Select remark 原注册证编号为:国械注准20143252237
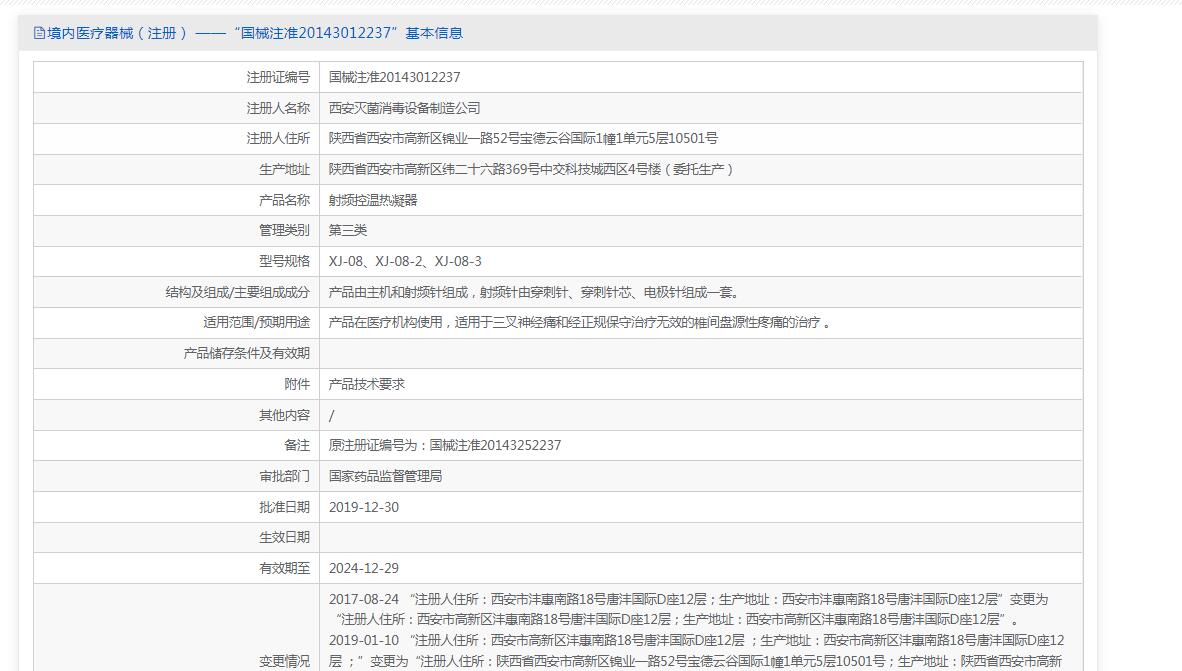Screen dimensions: 1182x671 (445, 446)
